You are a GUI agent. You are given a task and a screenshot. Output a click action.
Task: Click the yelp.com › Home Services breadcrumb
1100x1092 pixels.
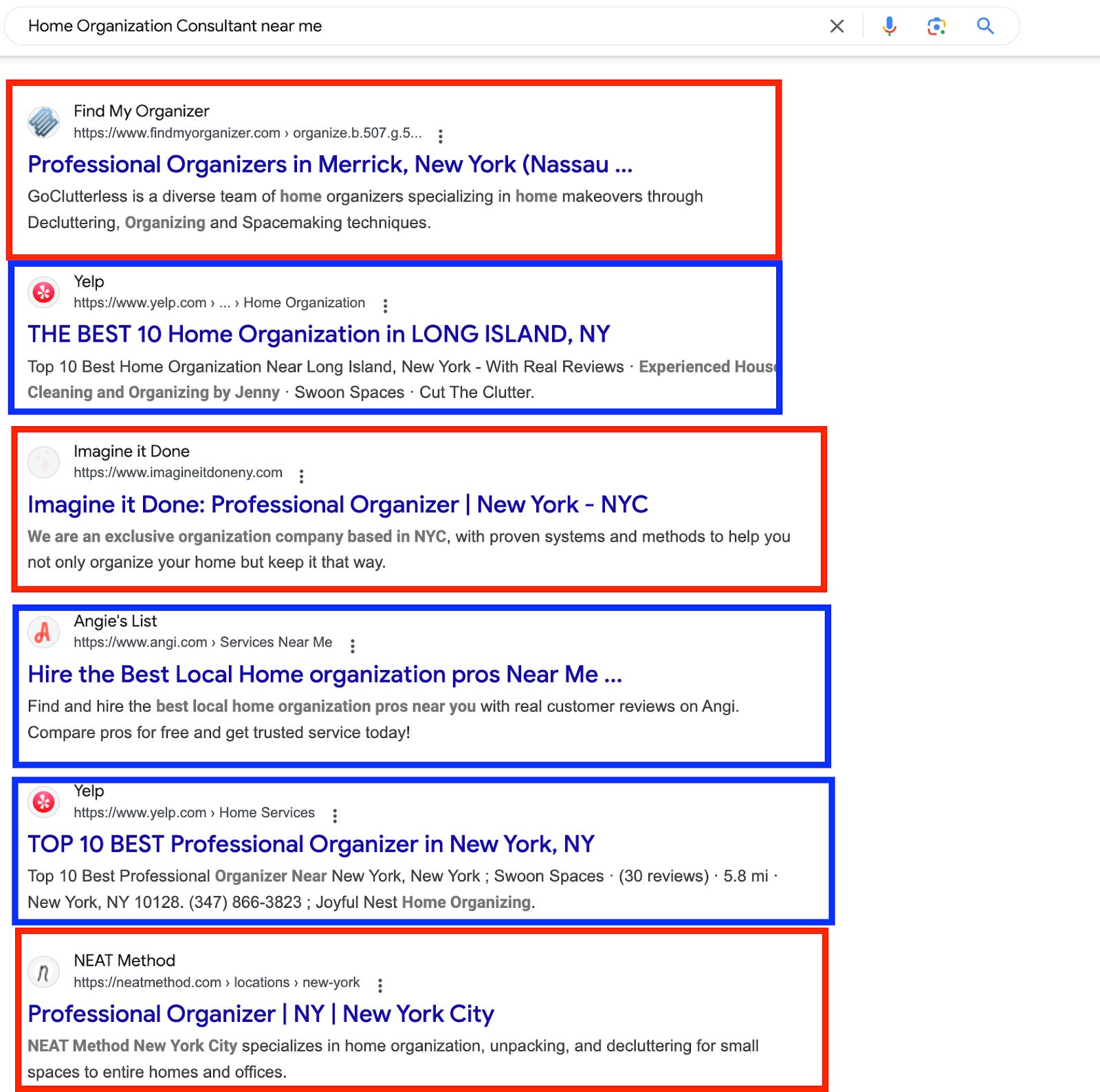click(194, 813)
